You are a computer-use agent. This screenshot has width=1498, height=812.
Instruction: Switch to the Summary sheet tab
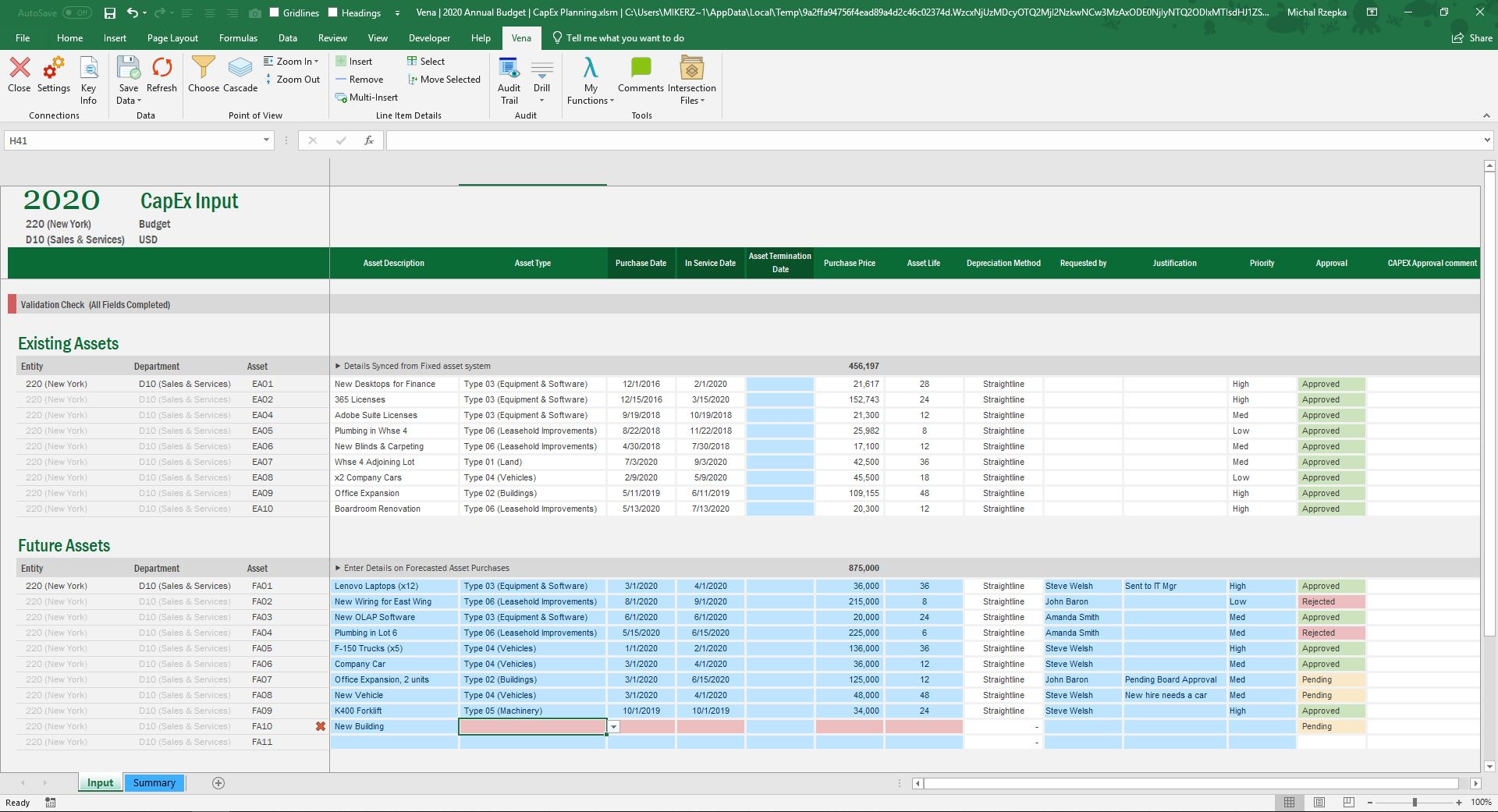(x=154, y=782)
